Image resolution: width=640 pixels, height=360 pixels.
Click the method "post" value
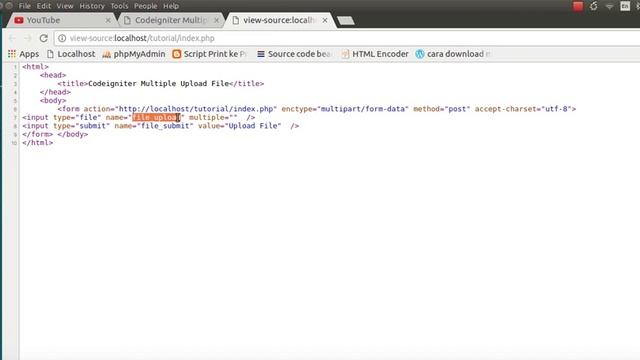[458, 109]
